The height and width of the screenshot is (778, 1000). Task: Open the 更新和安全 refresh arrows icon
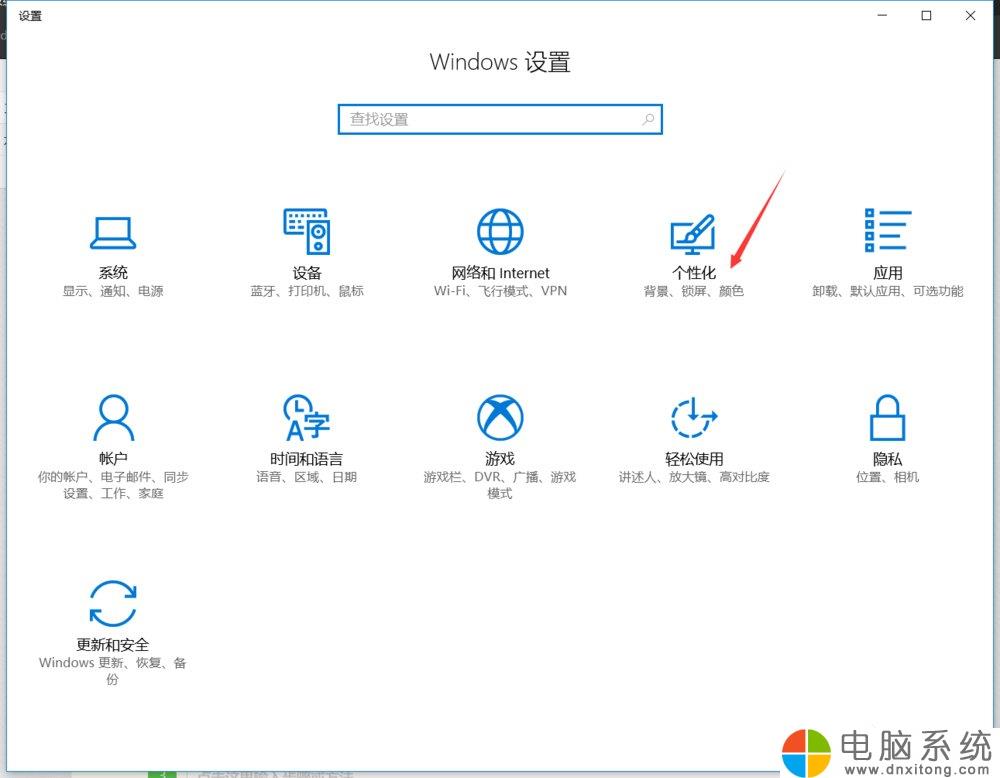(113, 603)
